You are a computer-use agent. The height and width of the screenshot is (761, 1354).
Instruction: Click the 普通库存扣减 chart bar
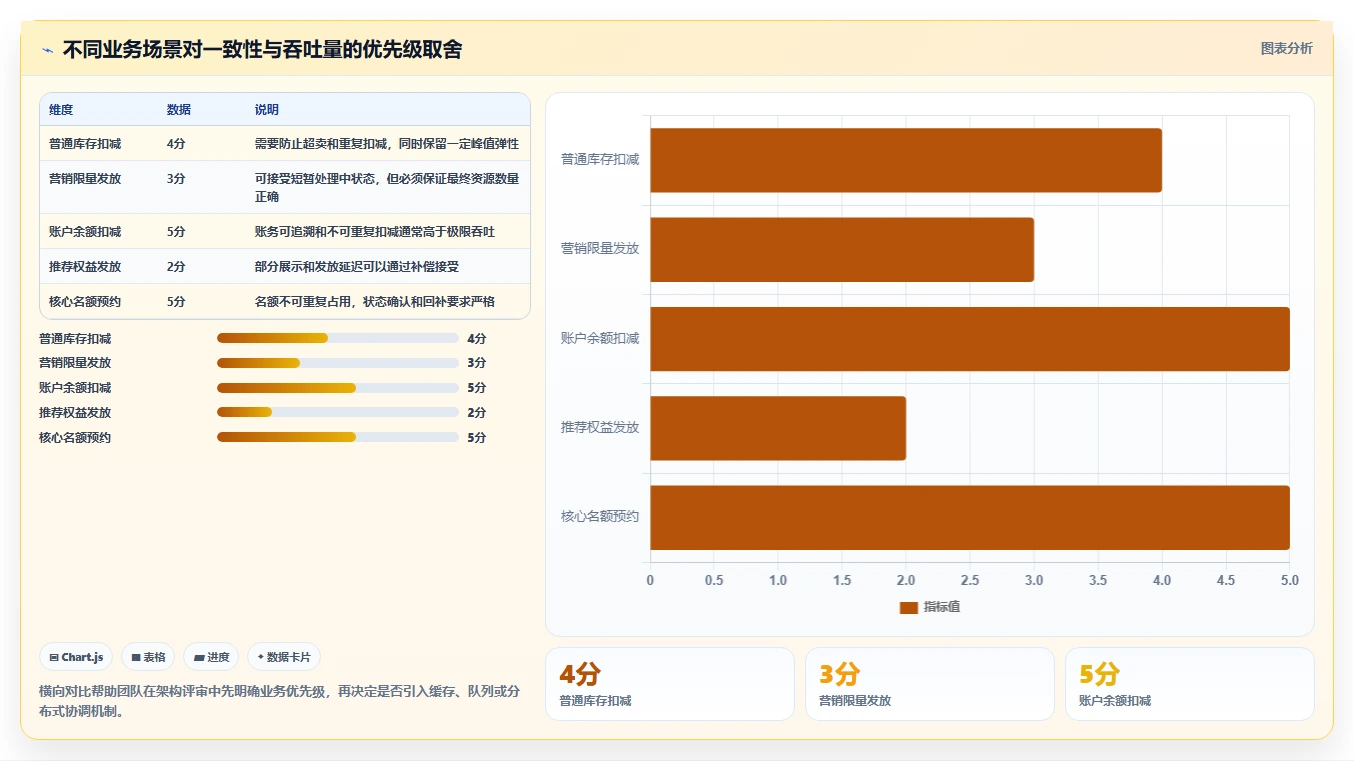click(x=906, y=160)
